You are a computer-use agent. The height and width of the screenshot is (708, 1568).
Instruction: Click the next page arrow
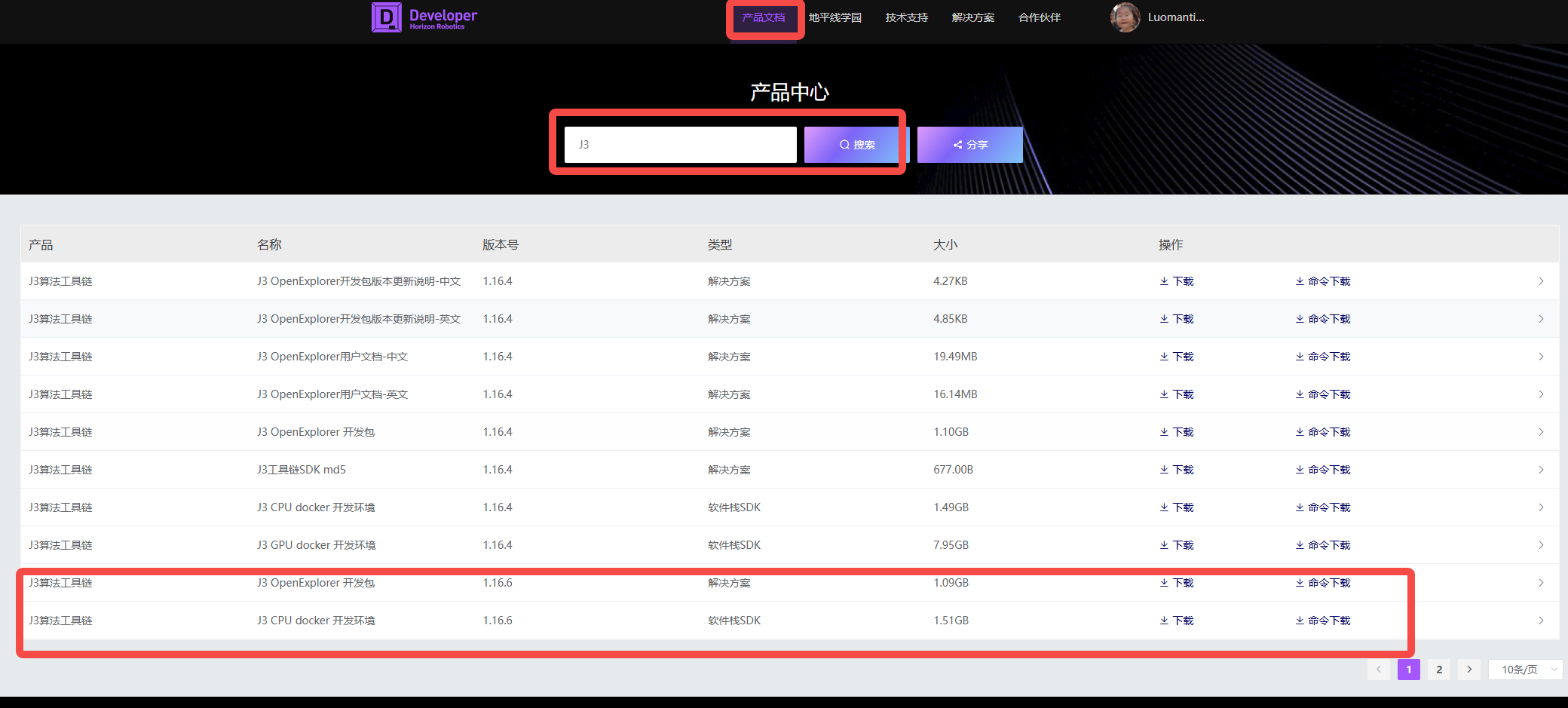click(1469, 670)
